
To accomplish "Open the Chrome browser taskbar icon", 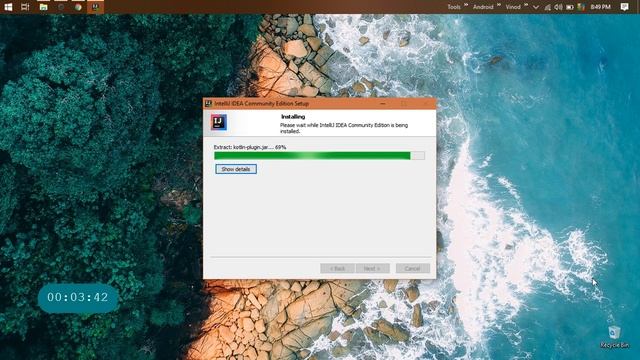I will coord(78,7).
